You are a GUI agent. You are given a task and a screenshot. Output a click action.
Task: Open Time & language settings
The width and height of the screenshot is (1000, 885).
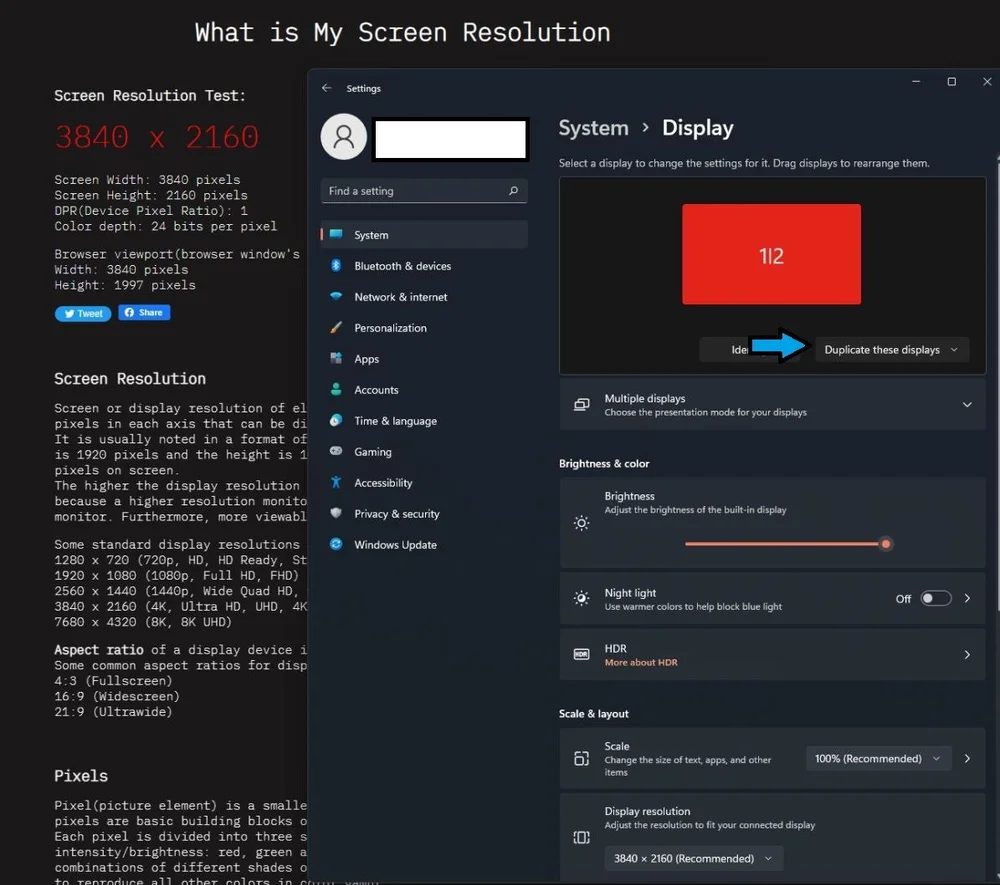[x=424, y=420]
